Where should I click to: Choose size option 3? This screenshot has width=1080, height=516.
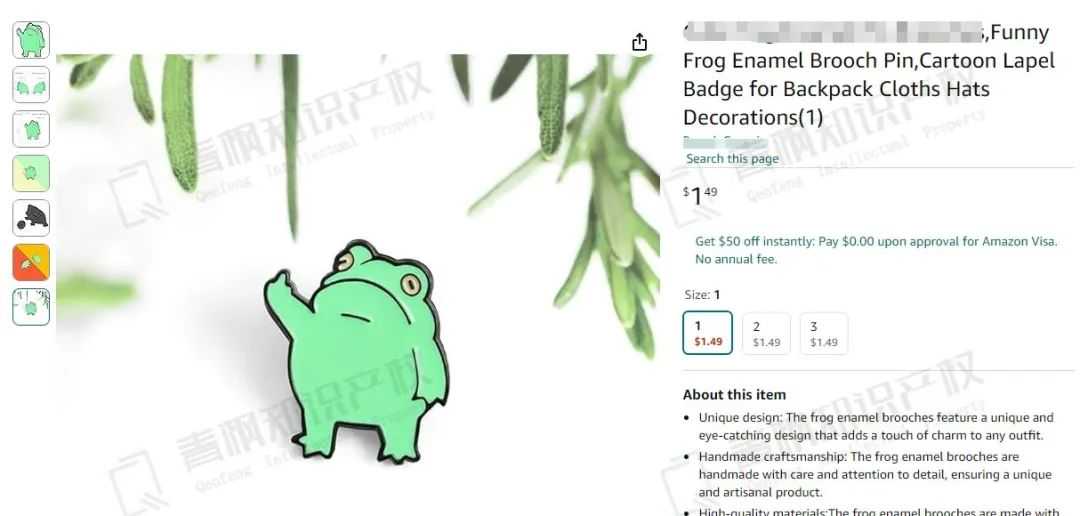click(x=824, y=333)
